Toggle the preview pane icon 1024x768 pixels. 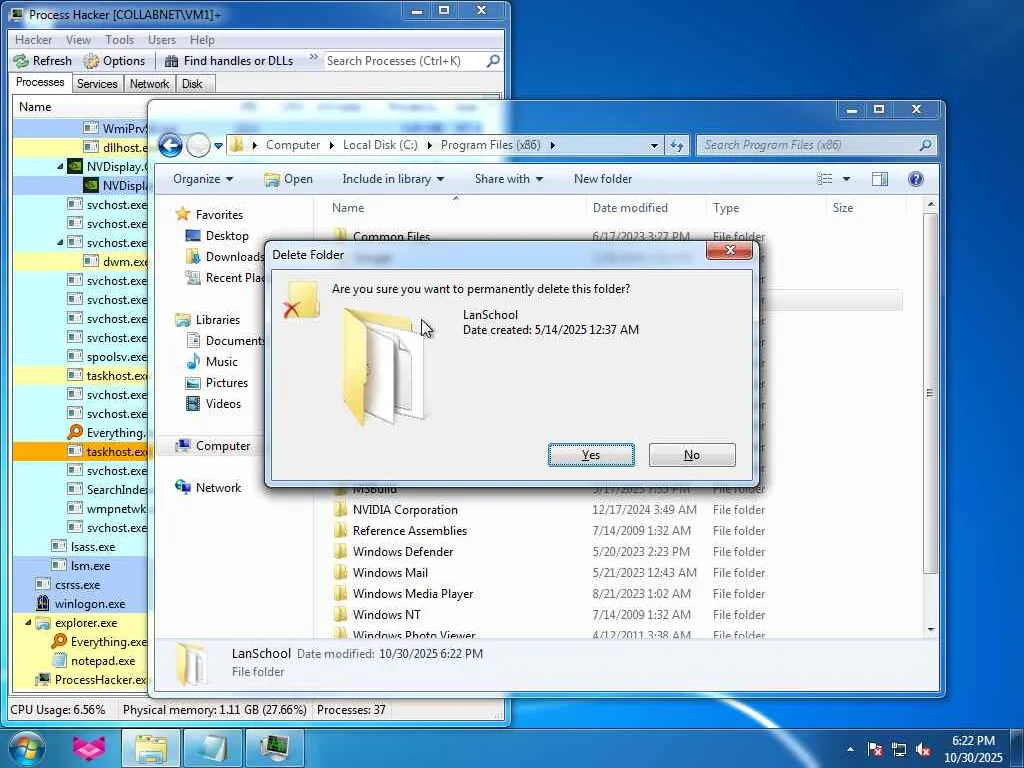point(880,179)
